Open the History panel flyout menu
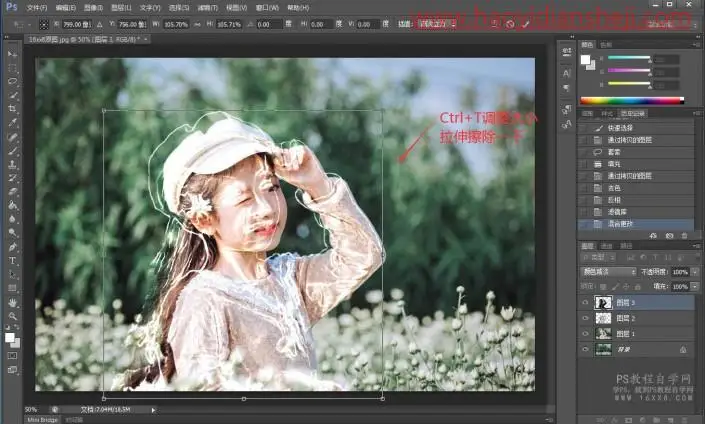Screen dimensions: 705x424 pyautogui.click(x=696, y=113)
